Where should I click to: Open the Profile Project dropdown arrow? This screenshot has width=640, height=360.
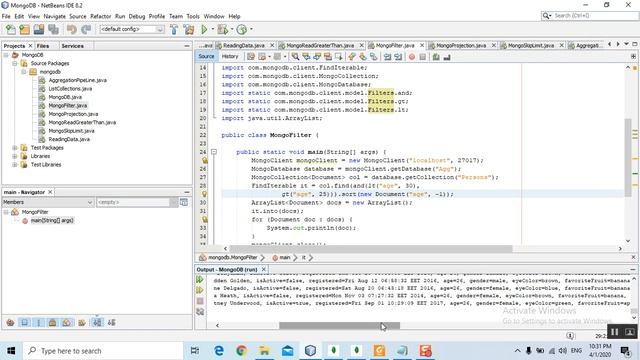click(x=251, y=29)
